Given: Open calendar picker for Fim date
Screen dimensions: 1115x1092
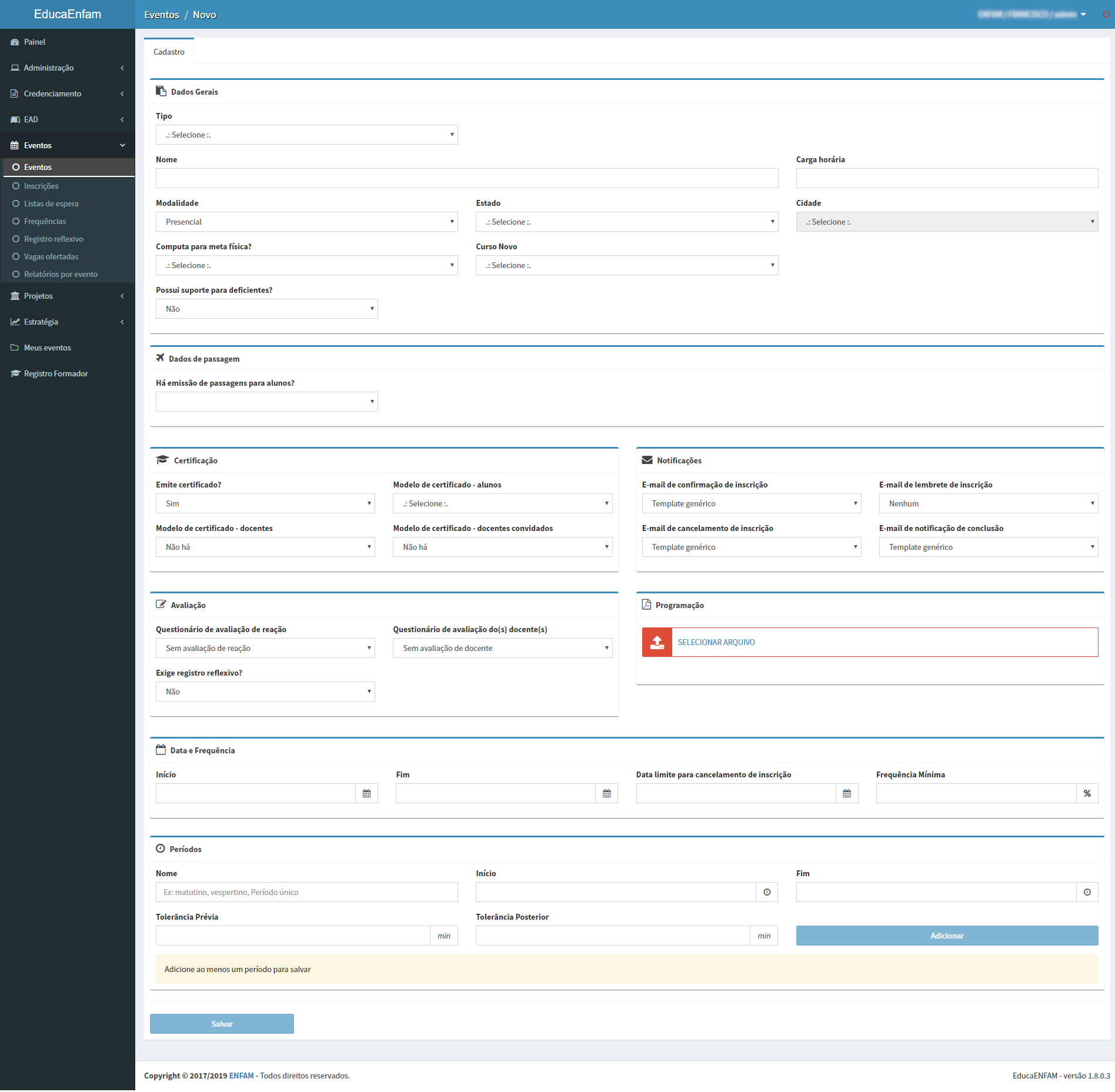Looking at the screenshot, I should [x=606, y=793].
